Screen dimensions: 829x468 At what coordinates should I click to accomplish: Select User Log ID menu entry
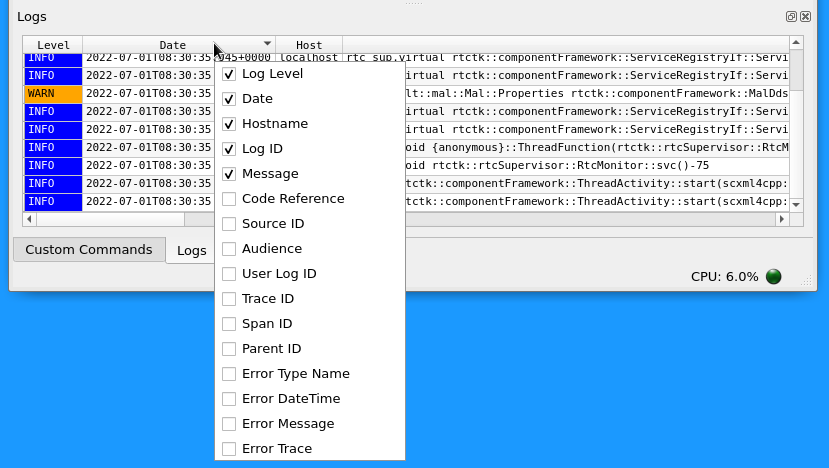click(x=279, y=274)
